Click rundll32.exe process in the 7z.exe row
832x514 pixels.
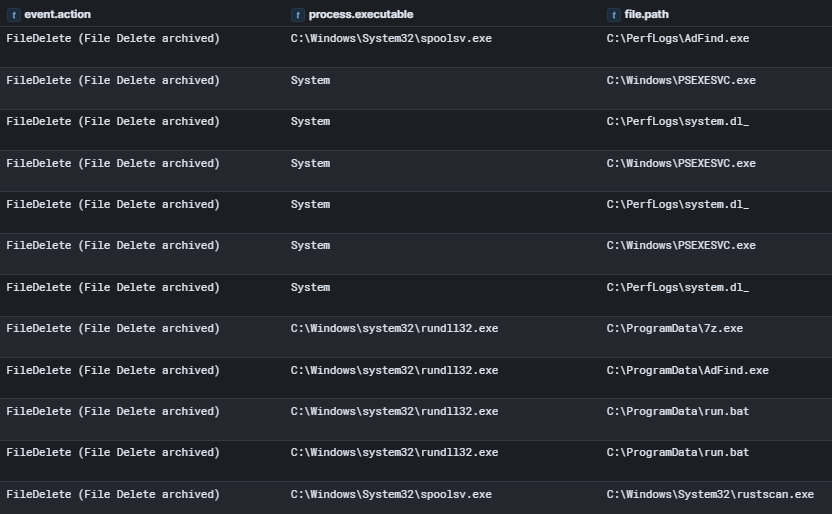tap(394, 328)
